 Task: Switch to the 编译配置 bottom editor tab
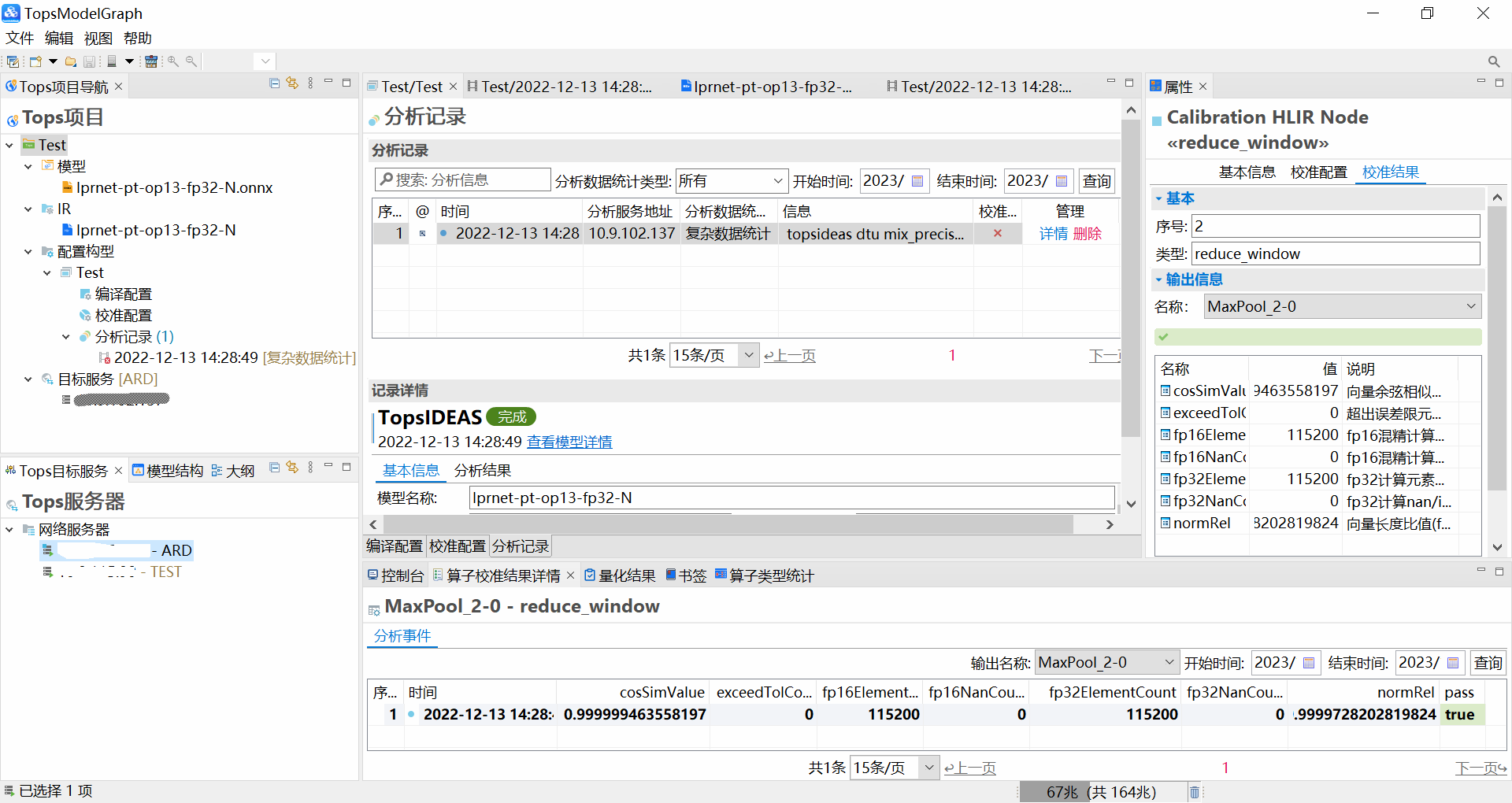point(395,546)
